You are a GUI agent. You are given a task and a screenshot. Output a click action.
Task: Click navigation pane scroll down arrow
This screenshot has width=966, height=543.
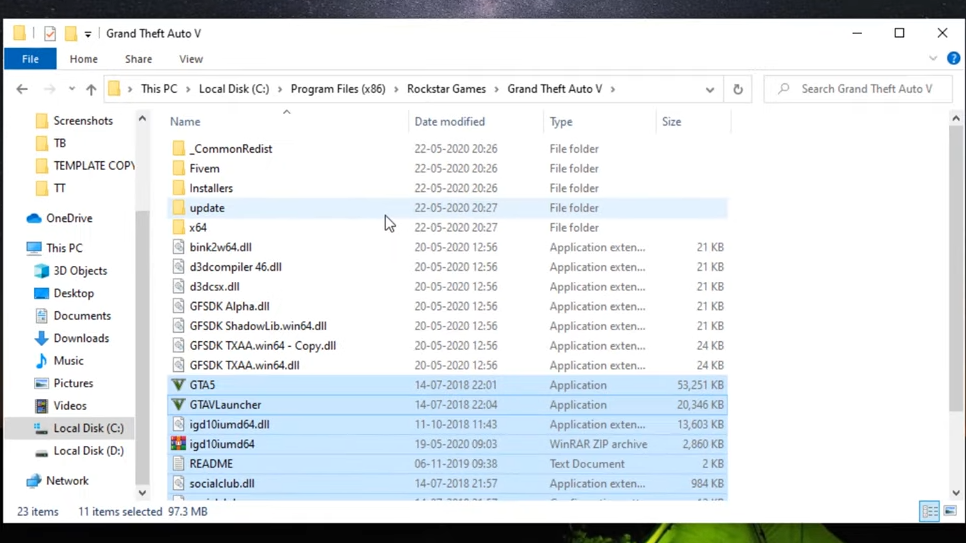click(142, 492)
